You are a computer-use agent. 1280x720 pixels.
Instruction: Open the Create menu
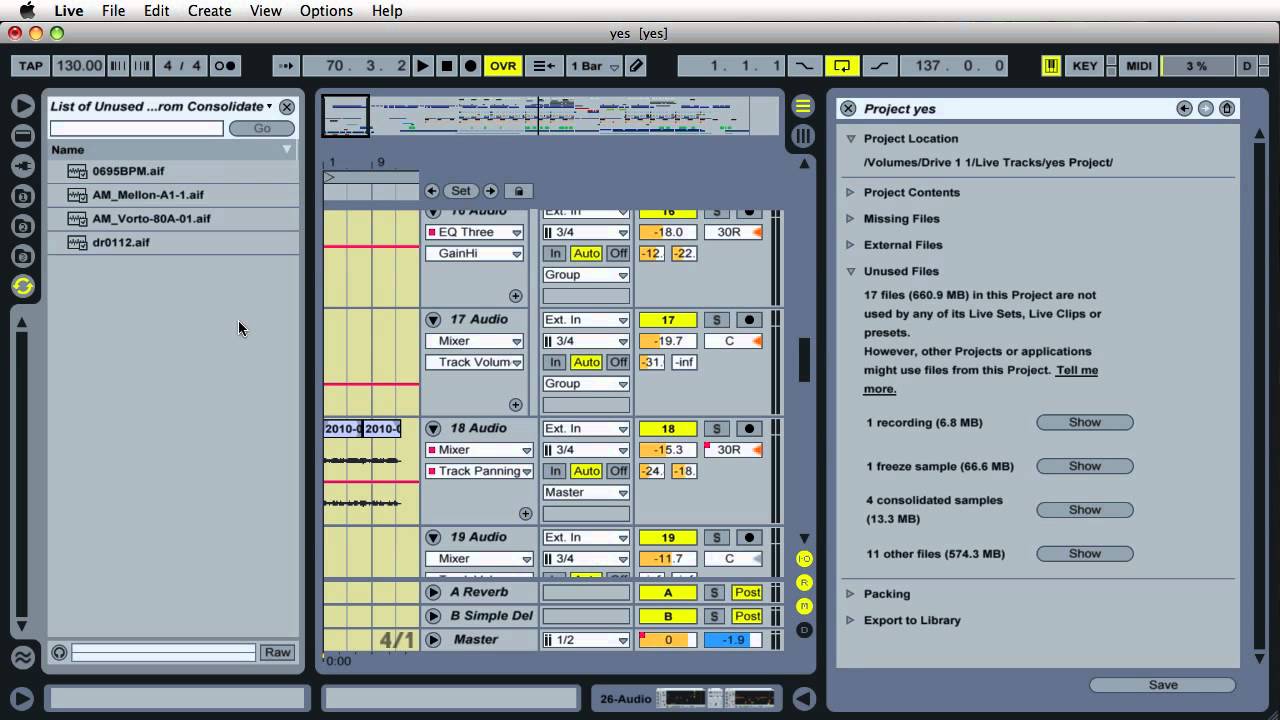click(210, 11)
